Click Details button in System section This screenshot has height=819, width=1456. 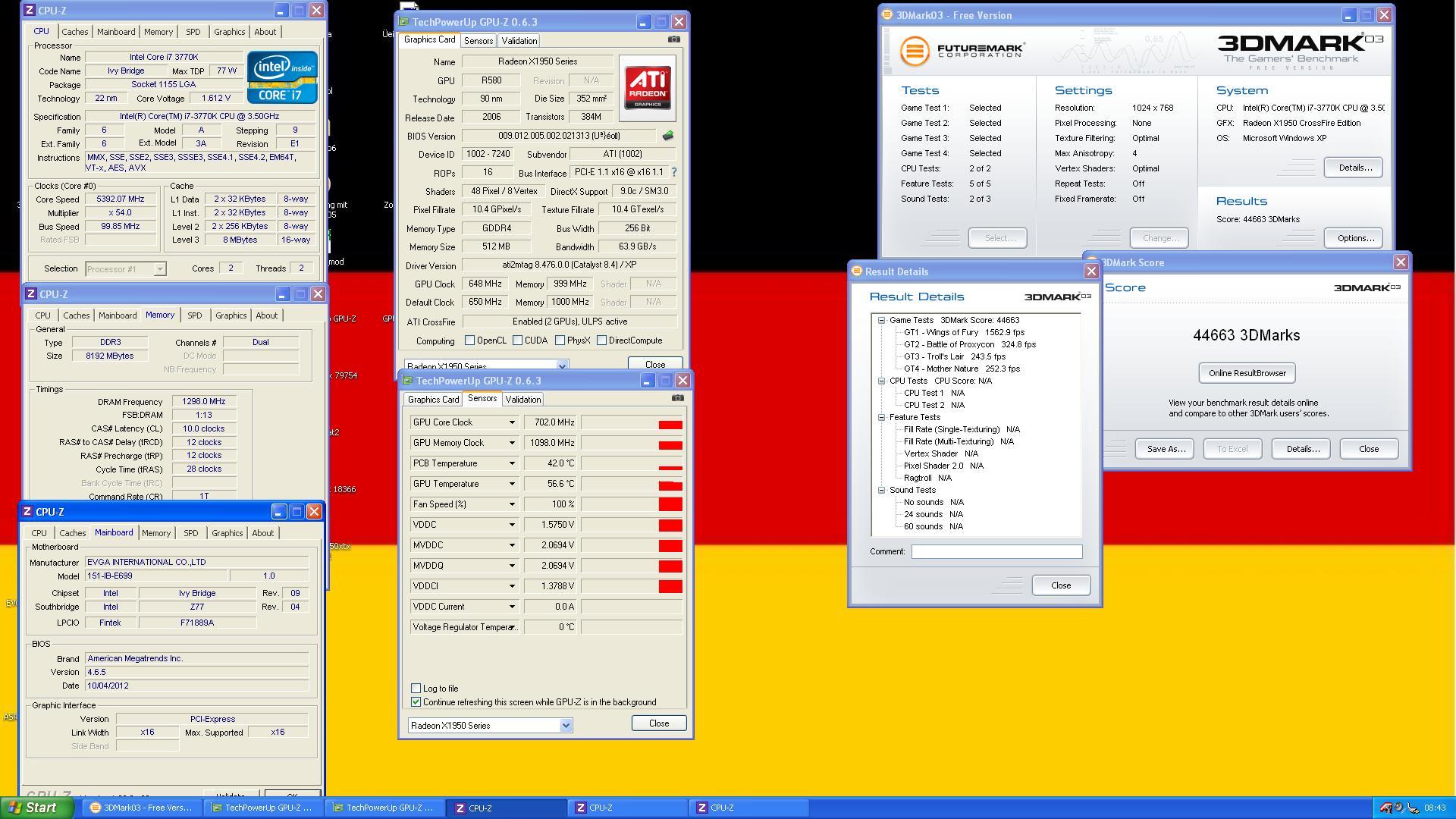[x=1354, y=168]
